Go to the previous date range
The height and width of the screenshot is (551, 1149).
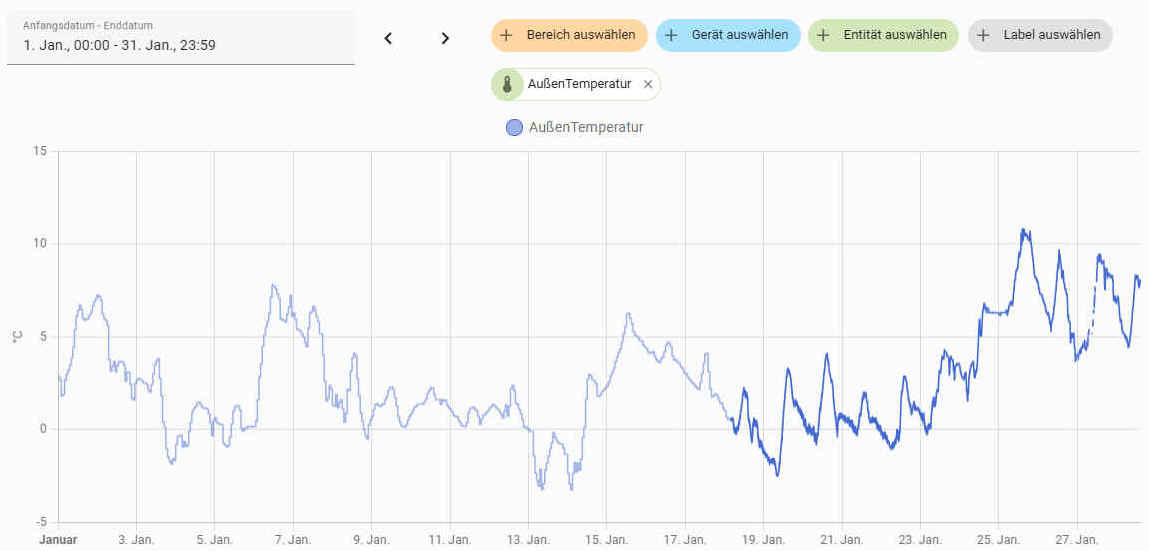pos(388,38)
